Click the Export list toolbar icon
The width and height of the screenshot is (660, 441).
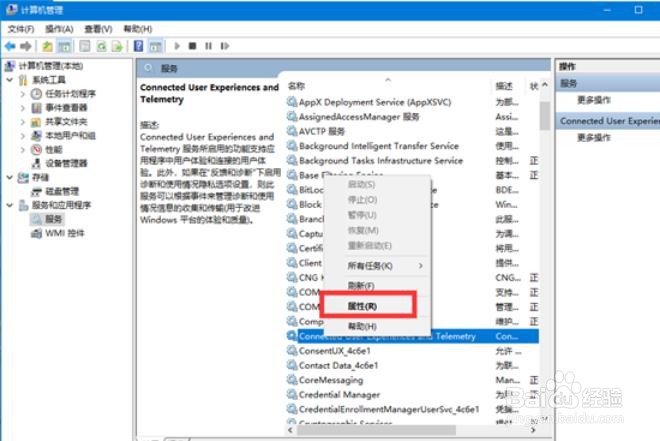[117, 46]
